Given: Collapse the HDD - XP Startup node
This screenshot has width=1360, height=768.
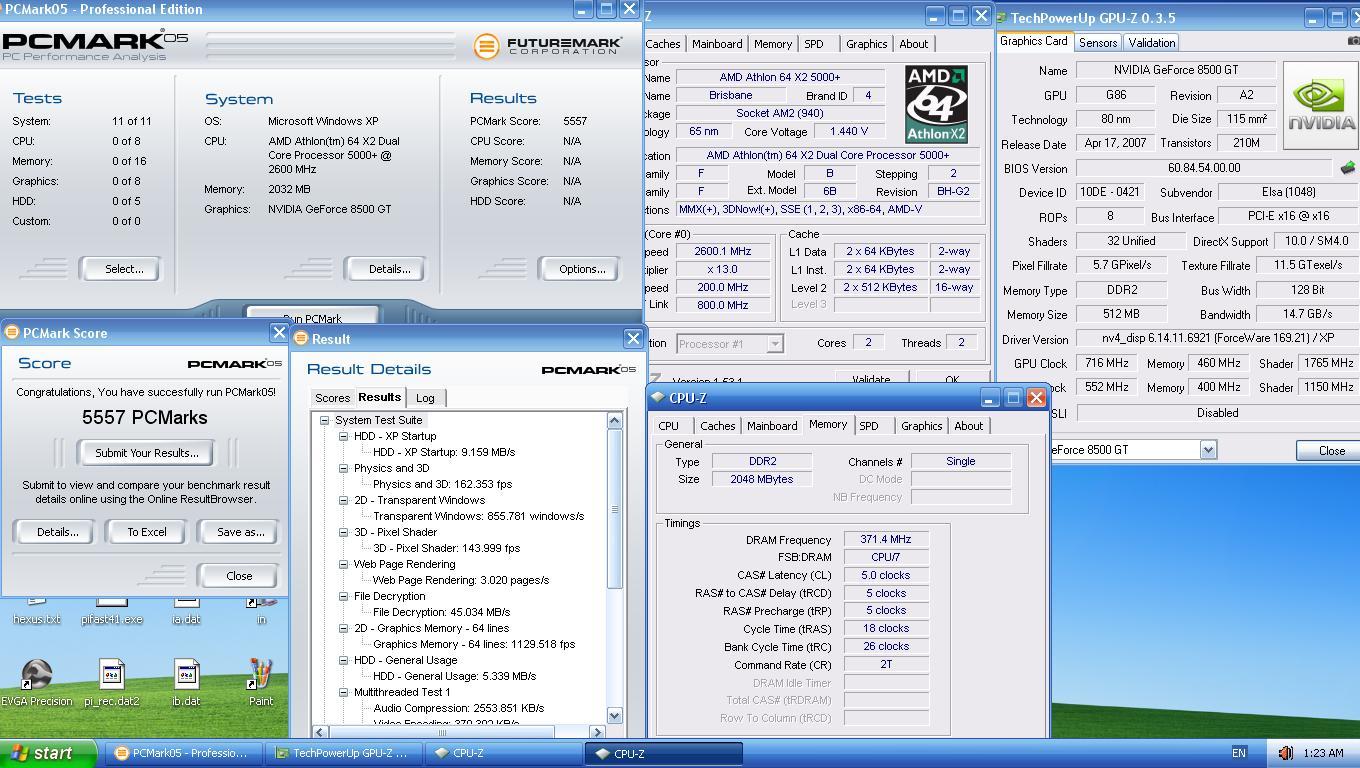Looking at the screenshot, I should pos(343,436).
